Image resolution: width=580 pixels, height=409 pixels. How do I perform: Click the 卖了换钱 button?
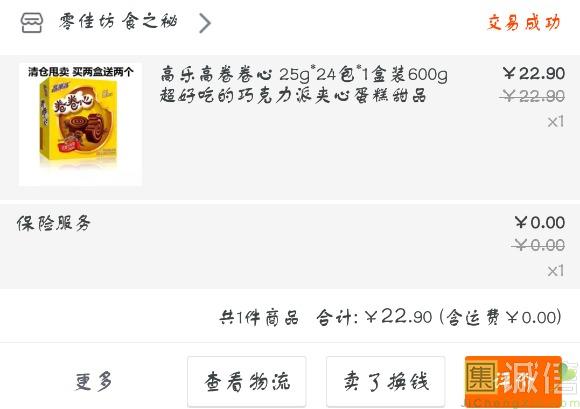pyautogui.click(x=386, y=382)
